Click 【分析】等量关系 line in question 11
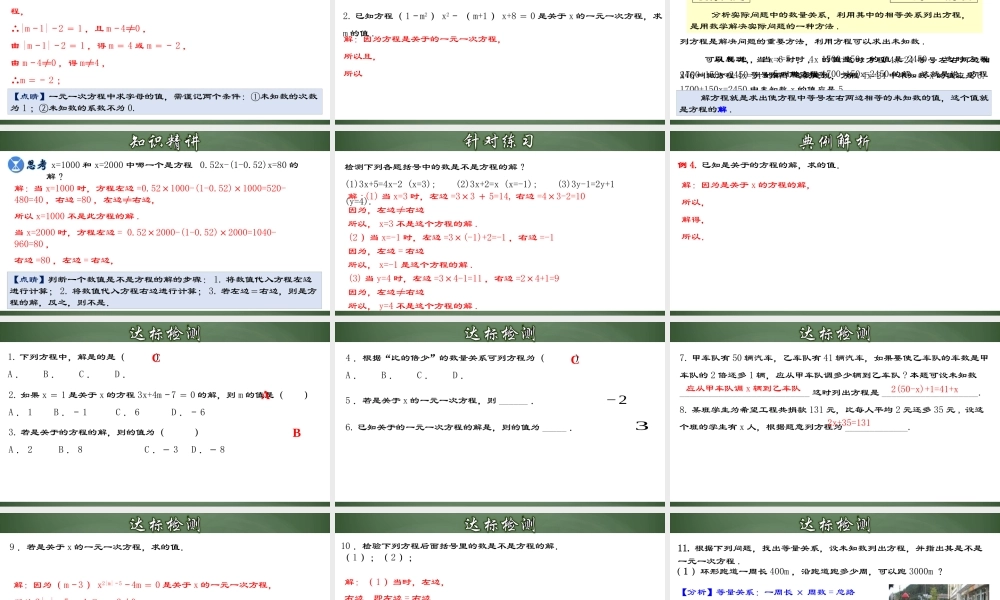Image resolution: width=1000 pixels, height=600 pixels. pyautogui.click(x=768, y=592)
